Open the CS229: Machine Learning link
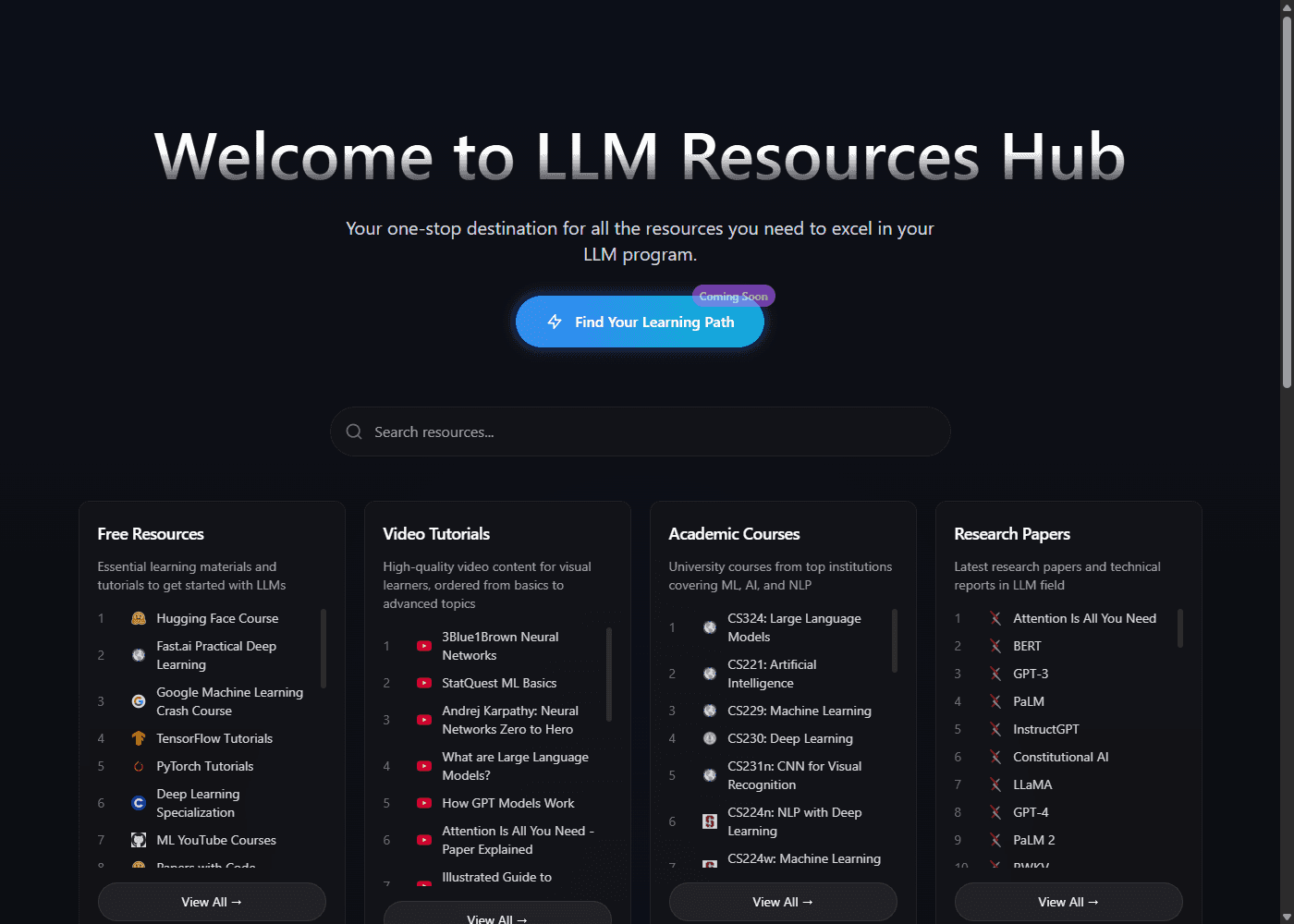The image size is (1294, 924). (x=800, y=711)
